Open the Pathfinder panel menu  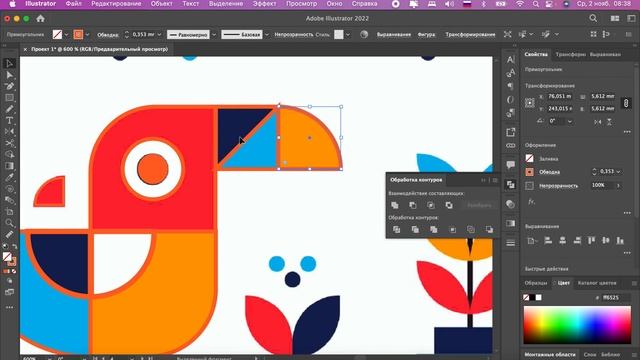pos(495,180)
